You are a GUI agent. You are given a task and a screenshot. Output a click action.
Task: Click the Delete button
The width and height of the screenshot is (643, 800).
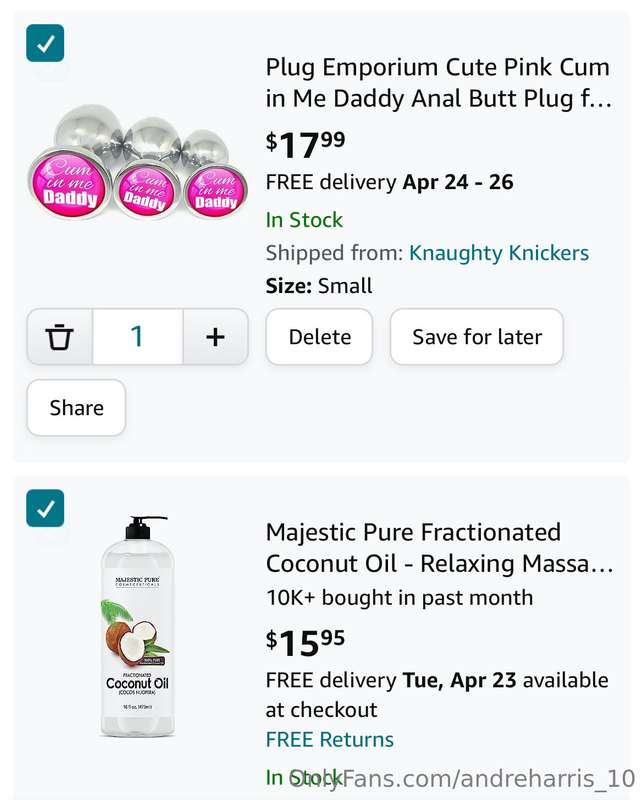click(319, 337)
